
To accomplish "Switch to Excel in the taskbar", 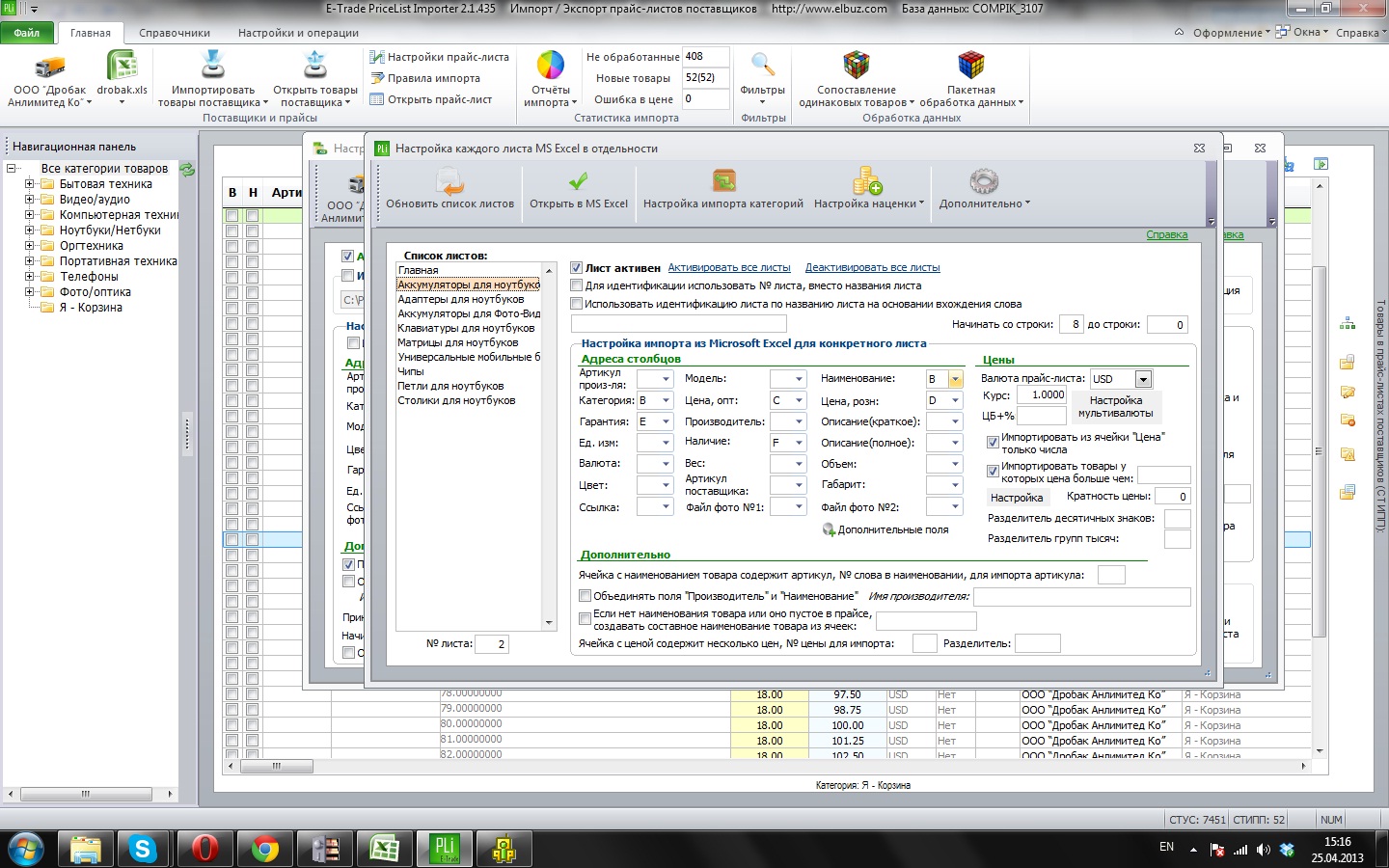I will click(x=385, y=849).
